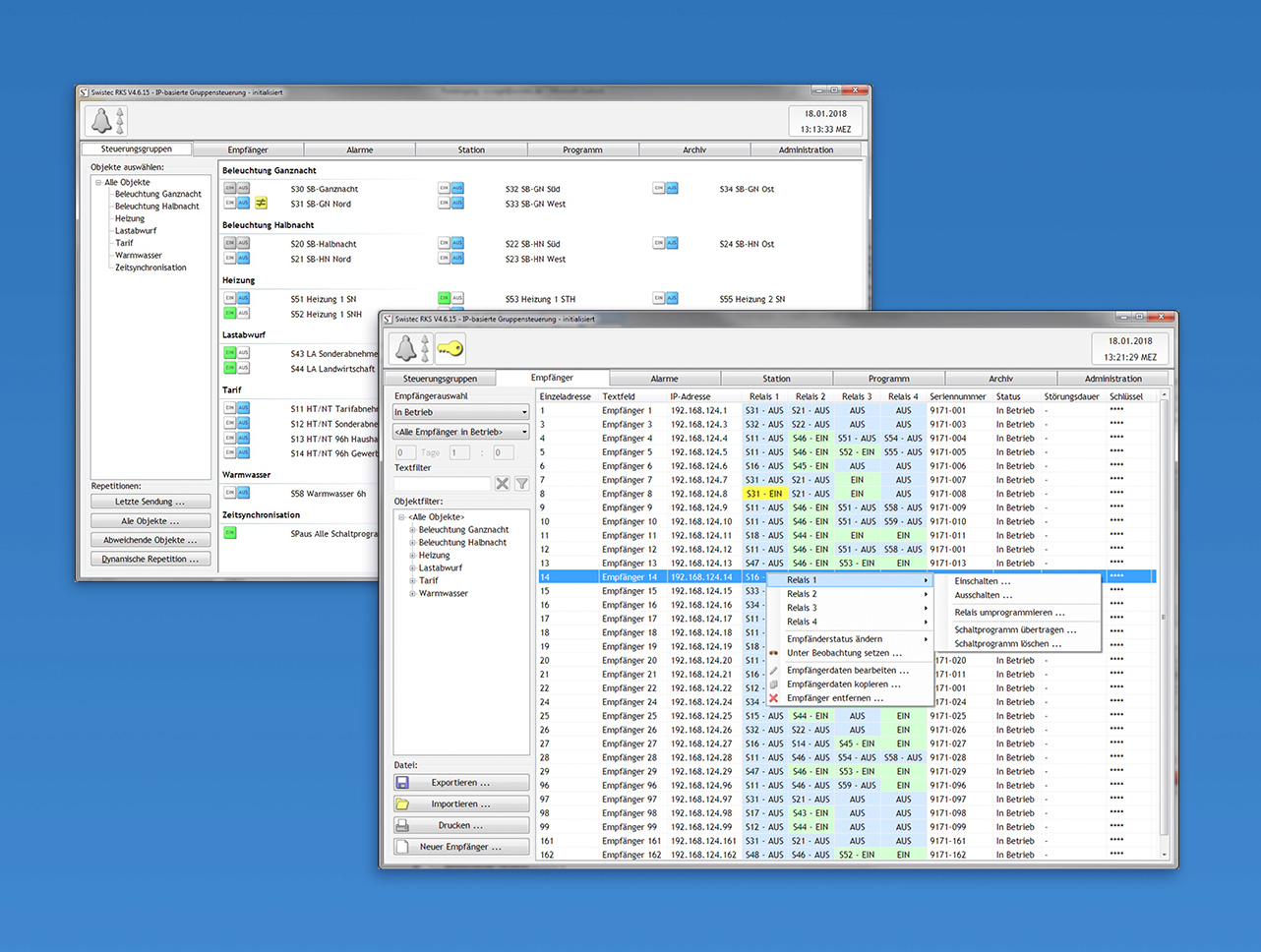Click the copy icon for Empfängerdaten kopieren
This screenshot has height=952, width=1261.
click(773, 684)
